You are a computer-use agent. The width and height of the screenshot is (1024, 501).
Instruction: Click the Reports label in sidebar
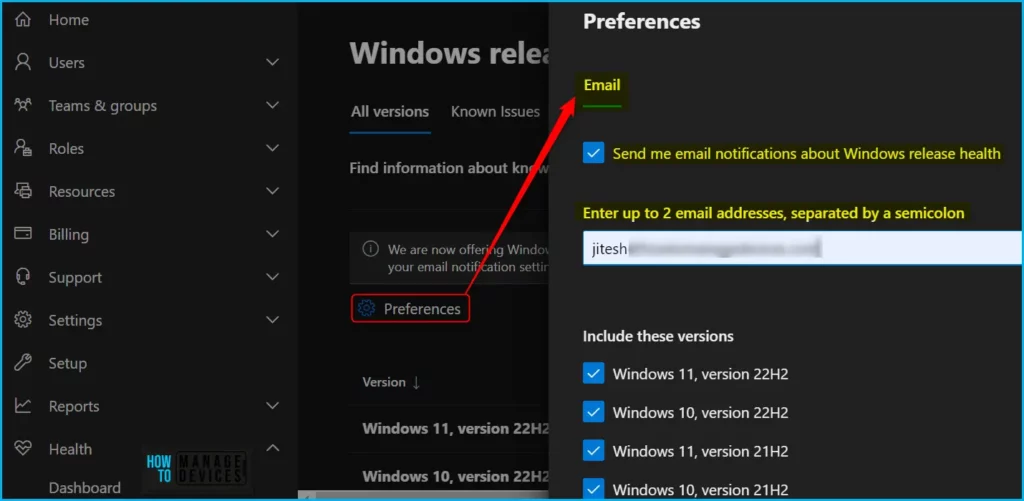point(74,406)
